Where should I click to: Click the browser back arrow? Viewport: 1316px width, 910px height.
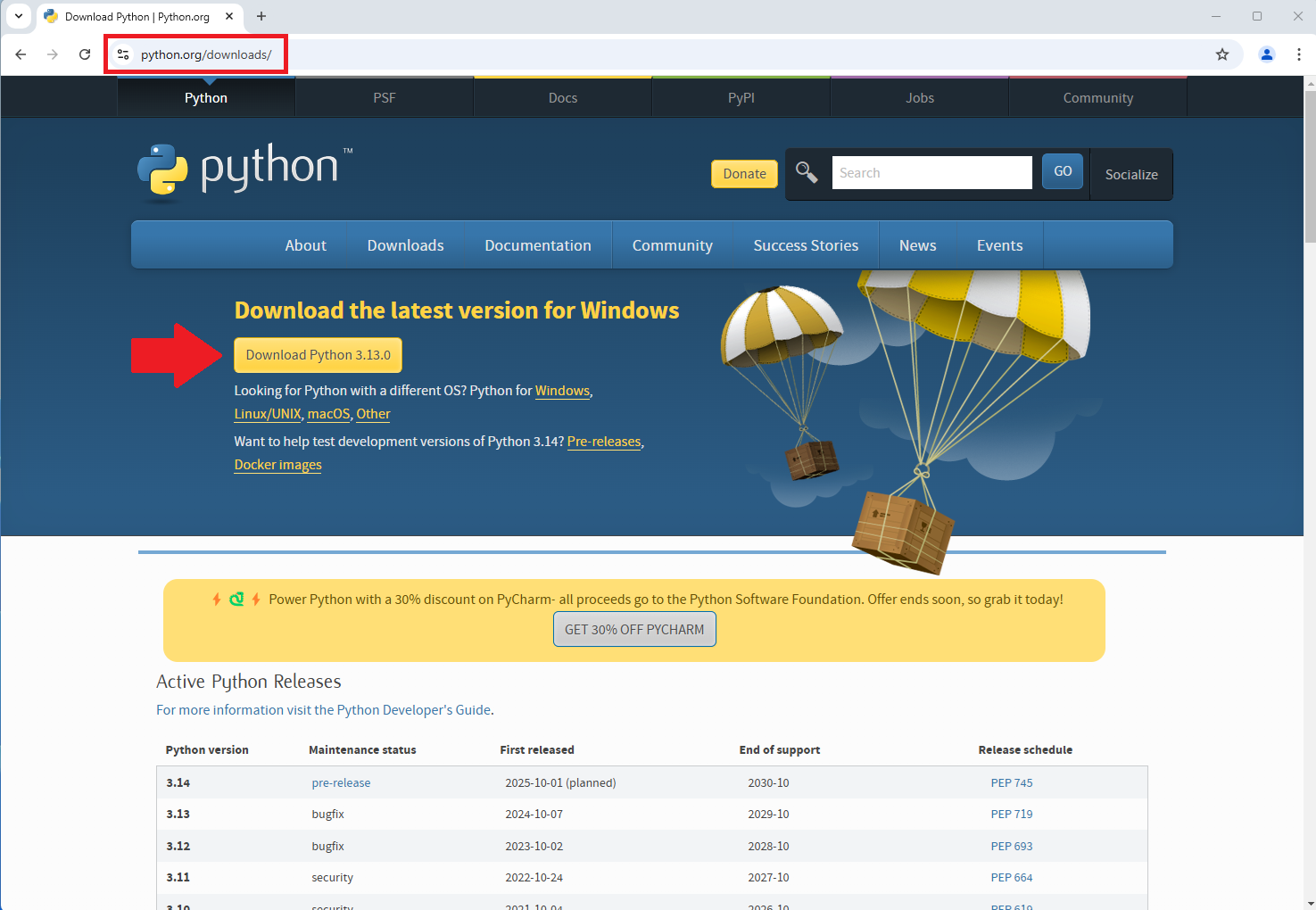[21, 54]
